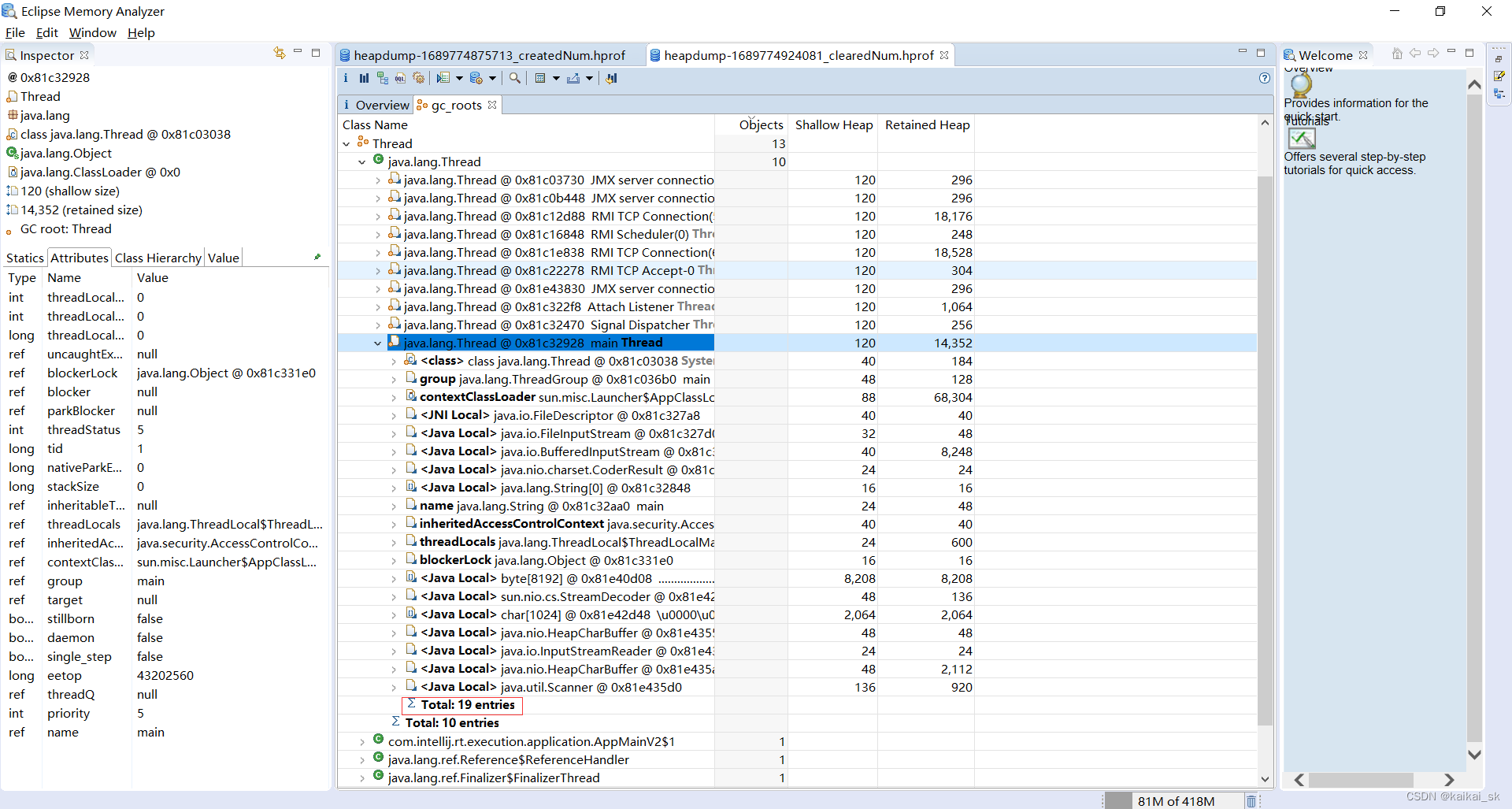Open the Export dropdown arrow

(x=589, y=78)
